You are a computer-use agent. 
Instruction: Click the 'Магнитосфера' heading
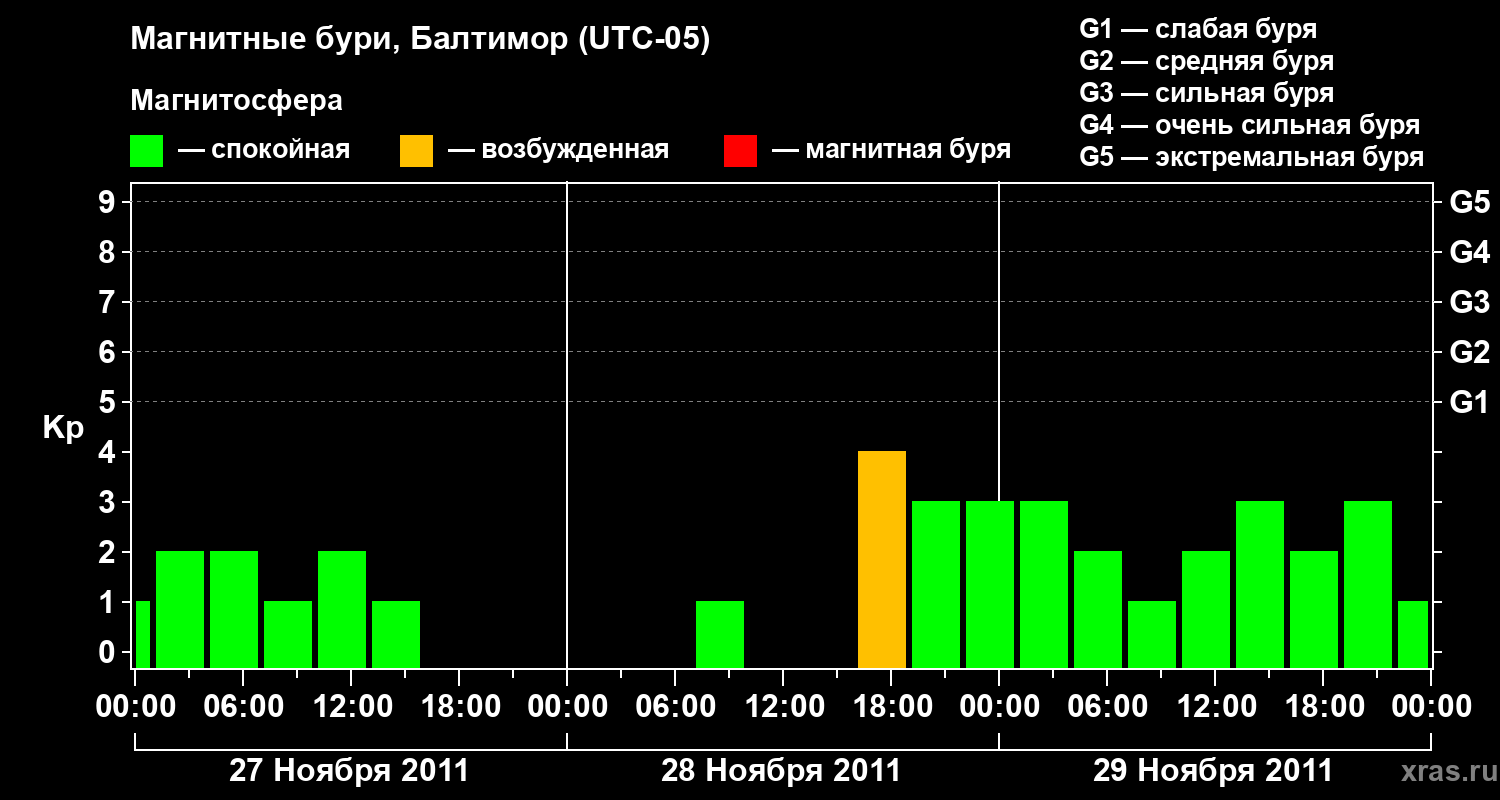pyautogui.click(x=236, y=101)
